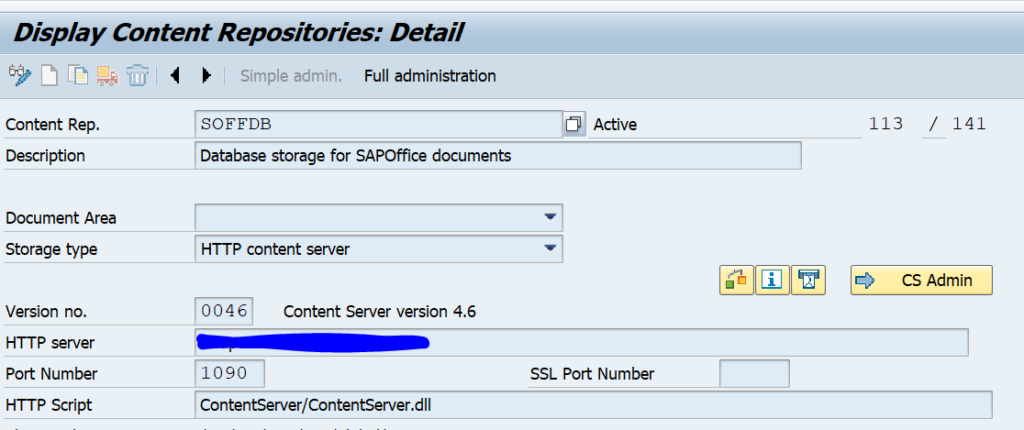The width and height of the screenshot is (1024, 430).
Task: Click the Copy repository icon
Action: 78,76
